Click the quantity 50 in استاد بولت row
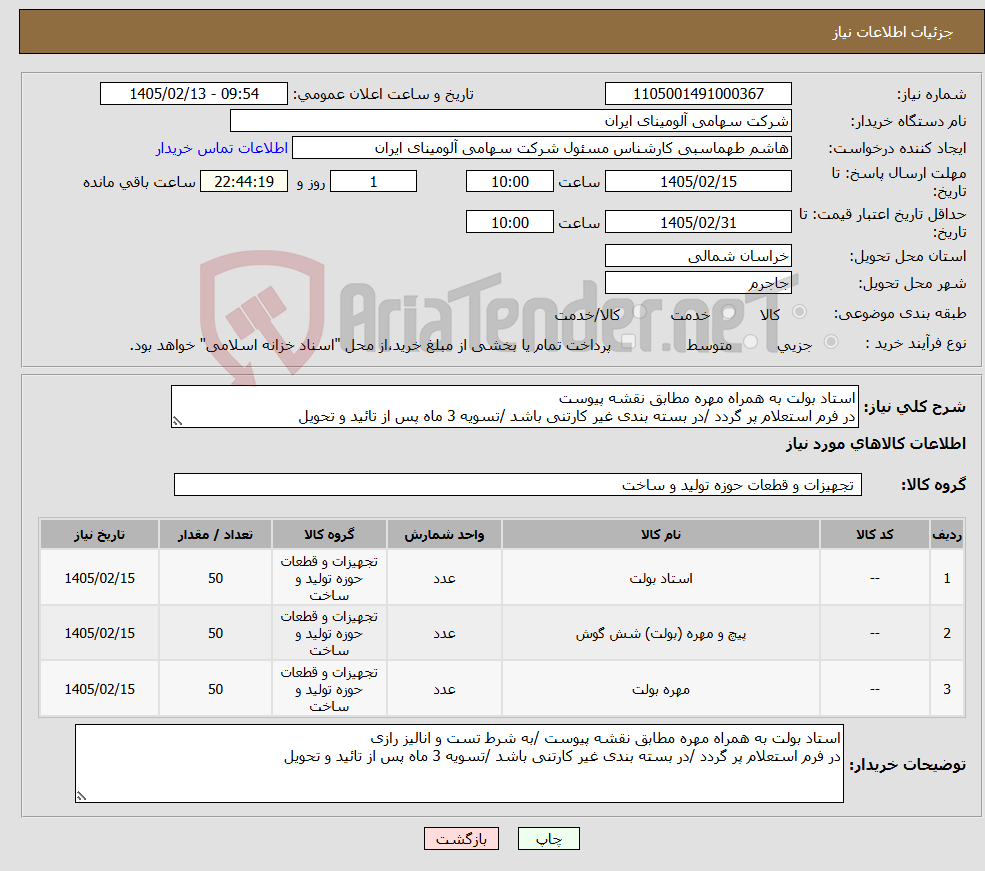Screen dimensions: 985x871 coord(215,578)
